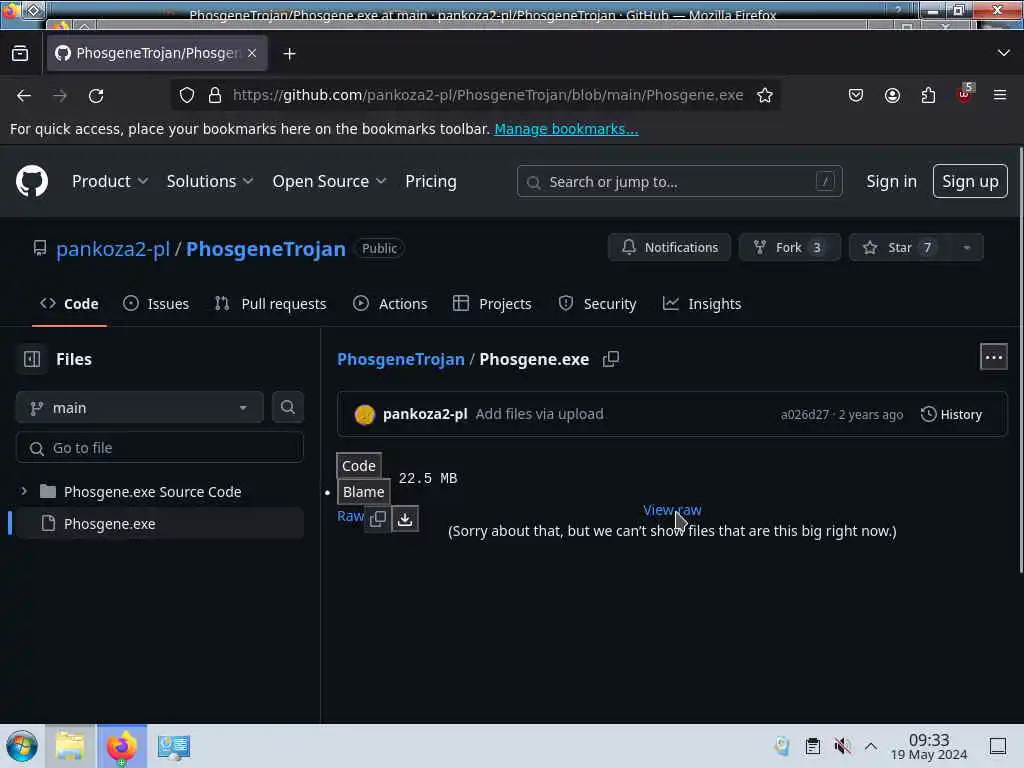Open the list all tabs chevron
1024x768 pixels.
[1004, 53]
